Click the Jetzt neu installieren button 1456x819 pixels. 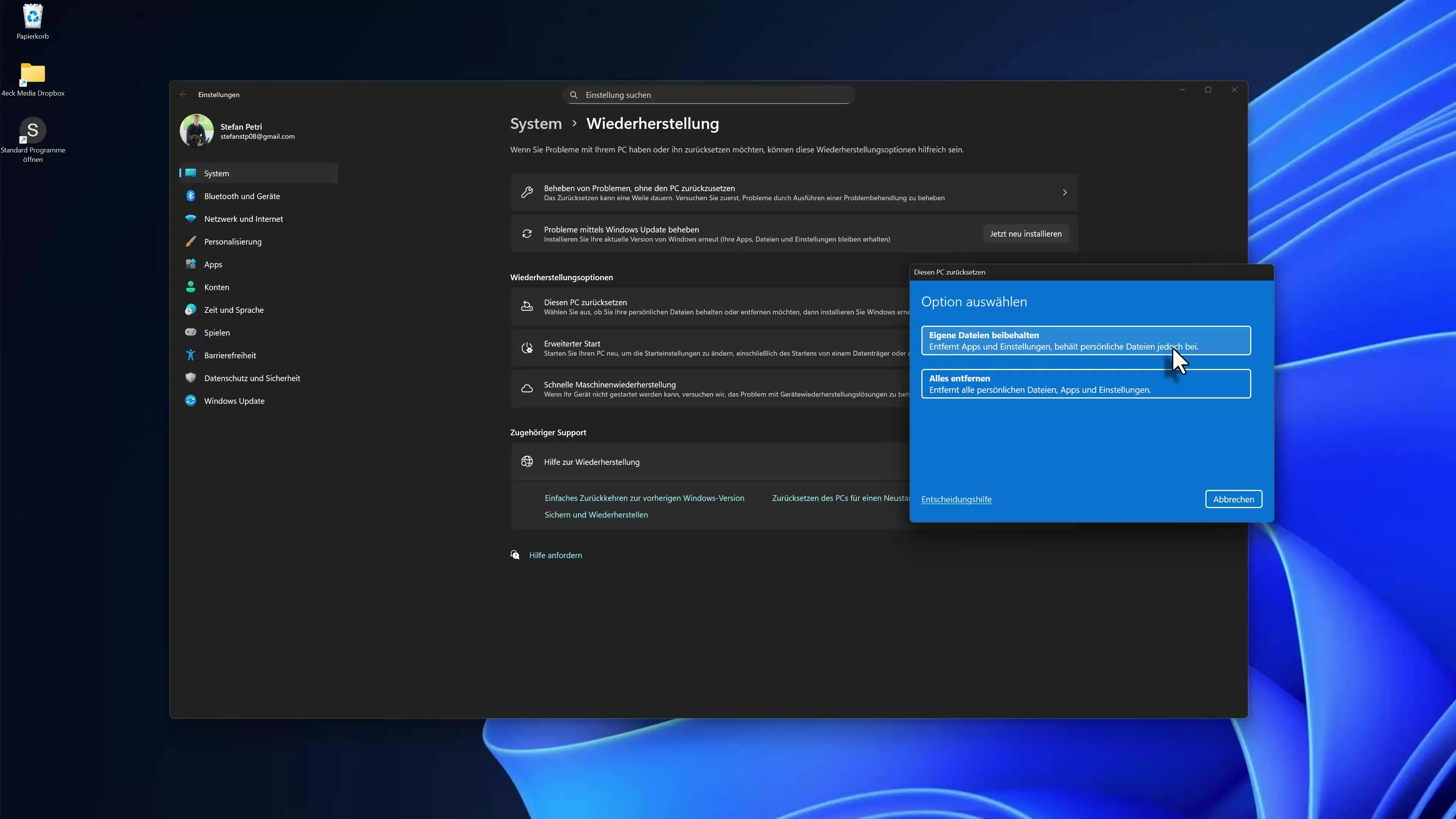point(1025,234)
